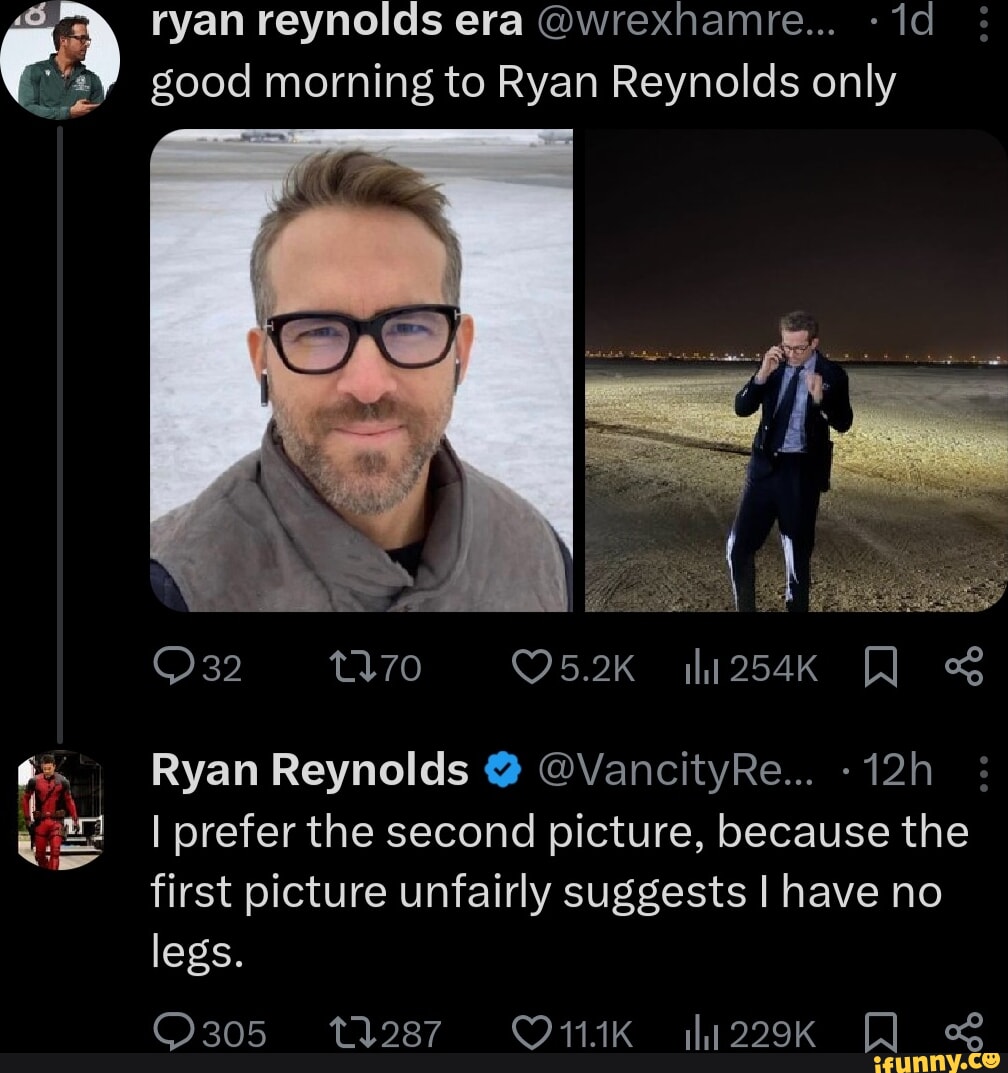The image size is (1008, 1073).
Task: Open Ryan Reynolds' Deadpool avatar
Action: pyautogui.click(x=60, y=808)
